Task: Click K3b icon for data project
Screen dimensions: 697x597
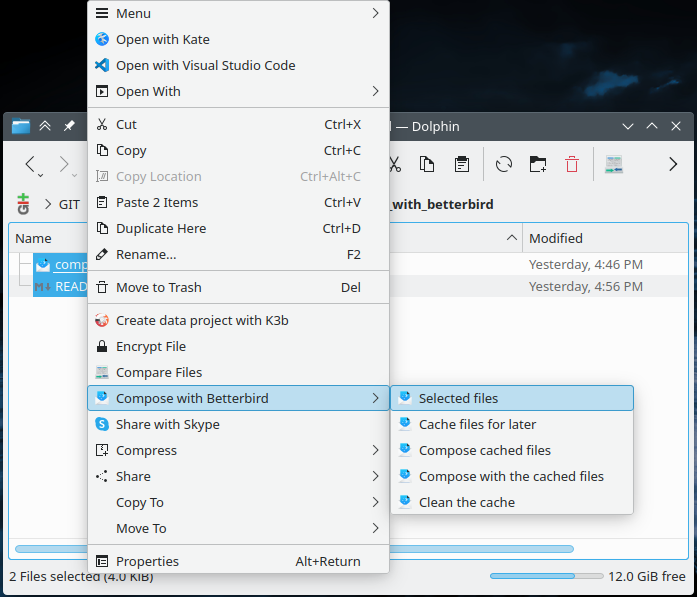Action: [x=102, y=321]
